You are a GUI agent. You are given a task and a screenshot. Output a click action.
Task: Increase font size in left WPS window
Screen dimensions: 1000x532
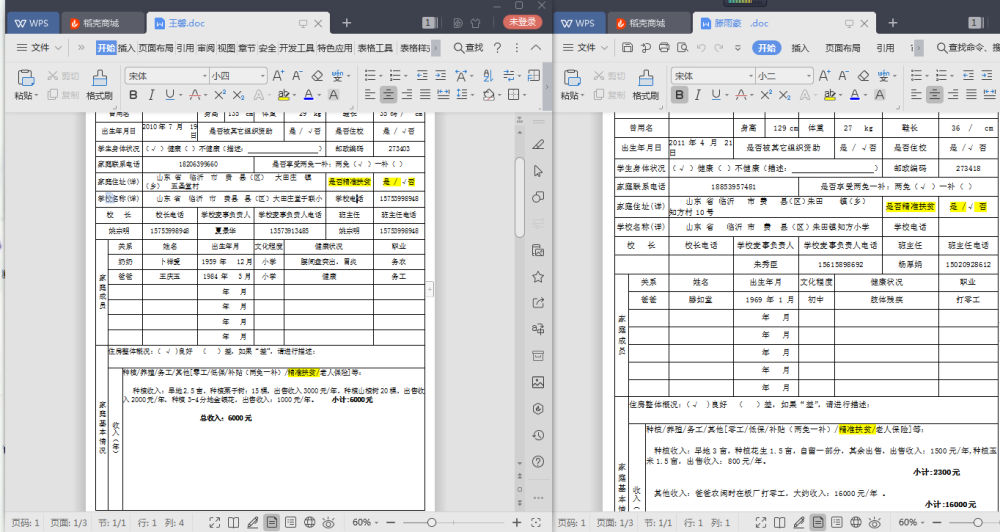[278, 75]
